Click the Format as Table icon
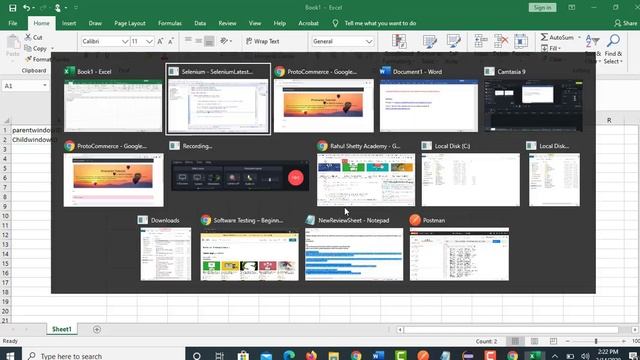This screenshot has width=640, height=360. coord(429,42)
